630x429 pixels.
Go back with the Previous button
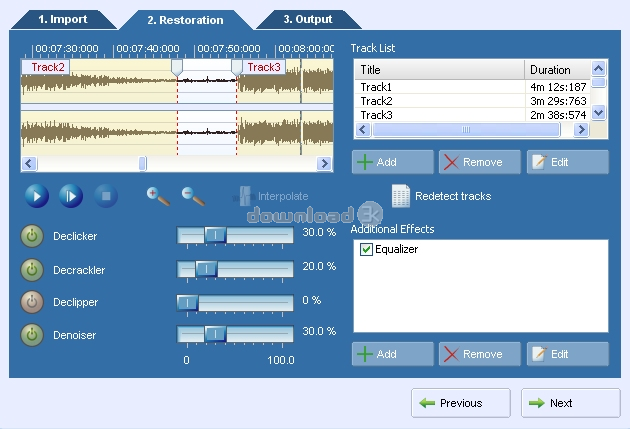point(461,403)
